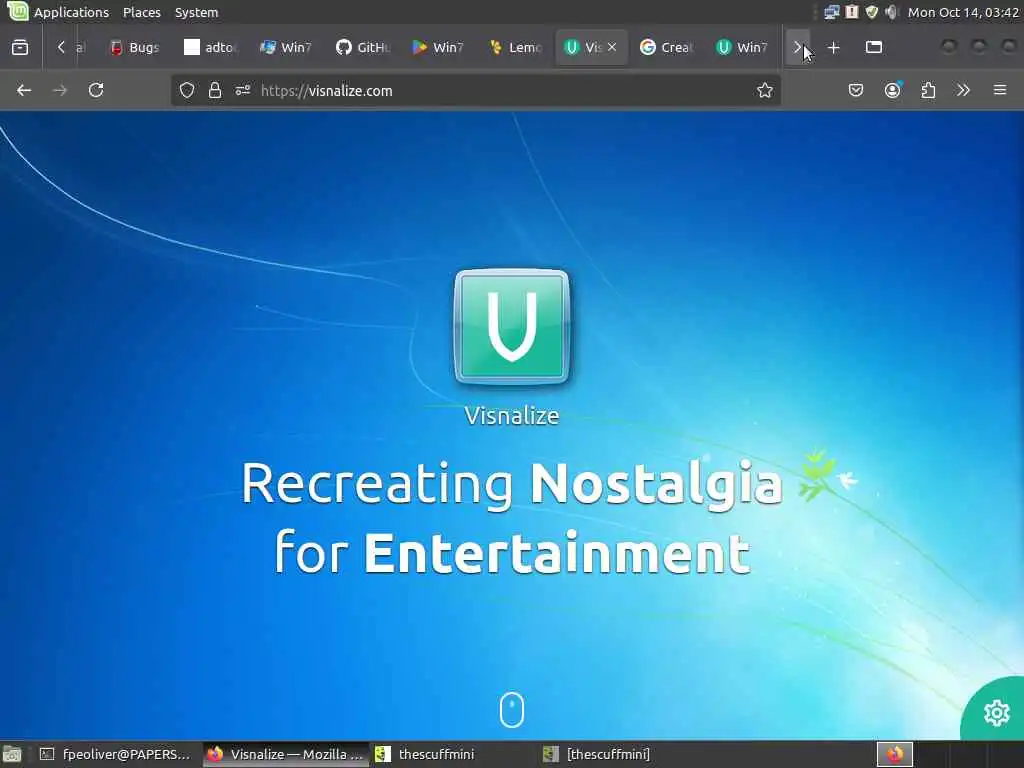1024x768 pixels.
Task: View site security padlock info
Action: [215, 90]
